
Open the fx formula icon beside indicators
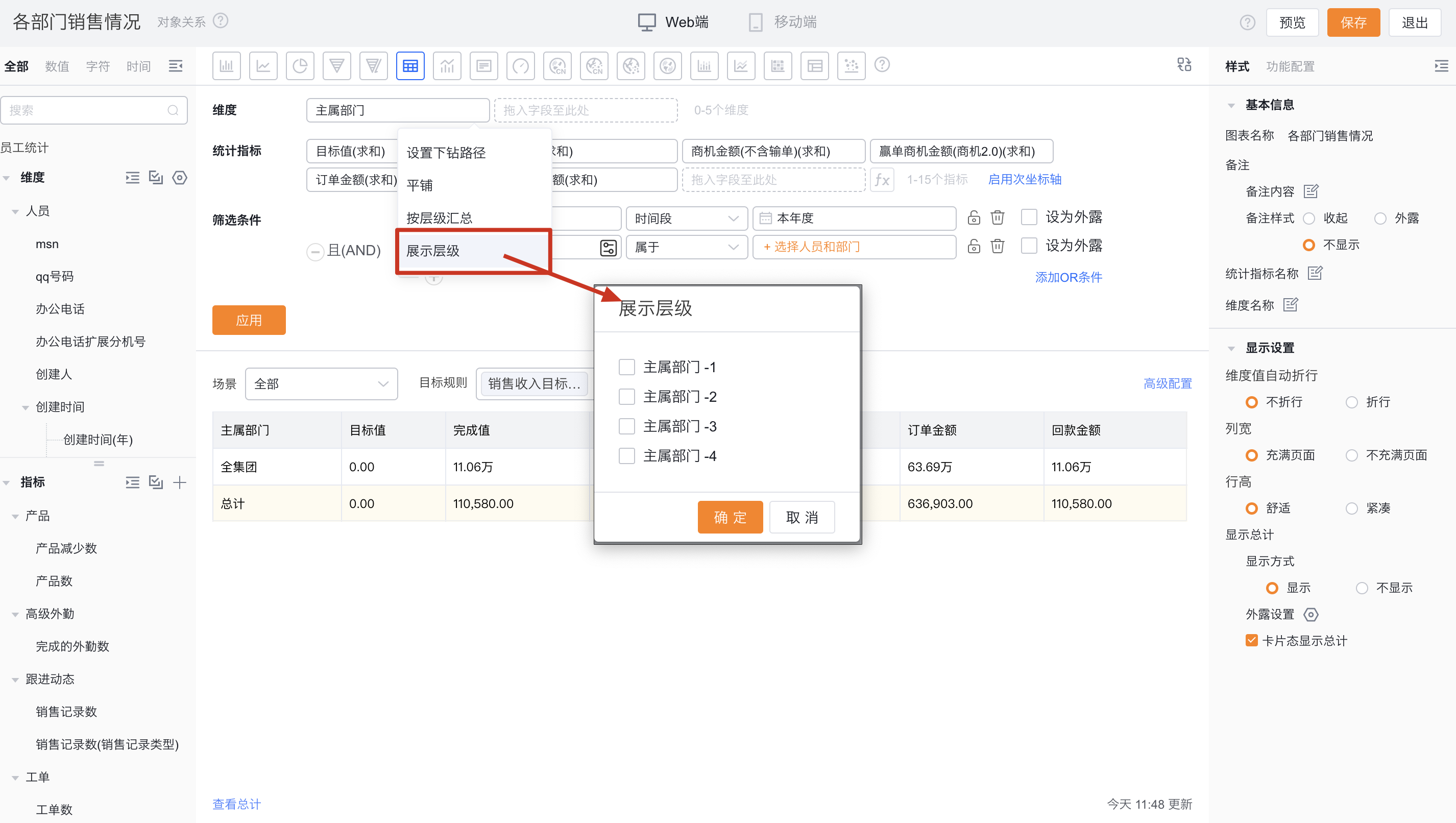[882, 180]
